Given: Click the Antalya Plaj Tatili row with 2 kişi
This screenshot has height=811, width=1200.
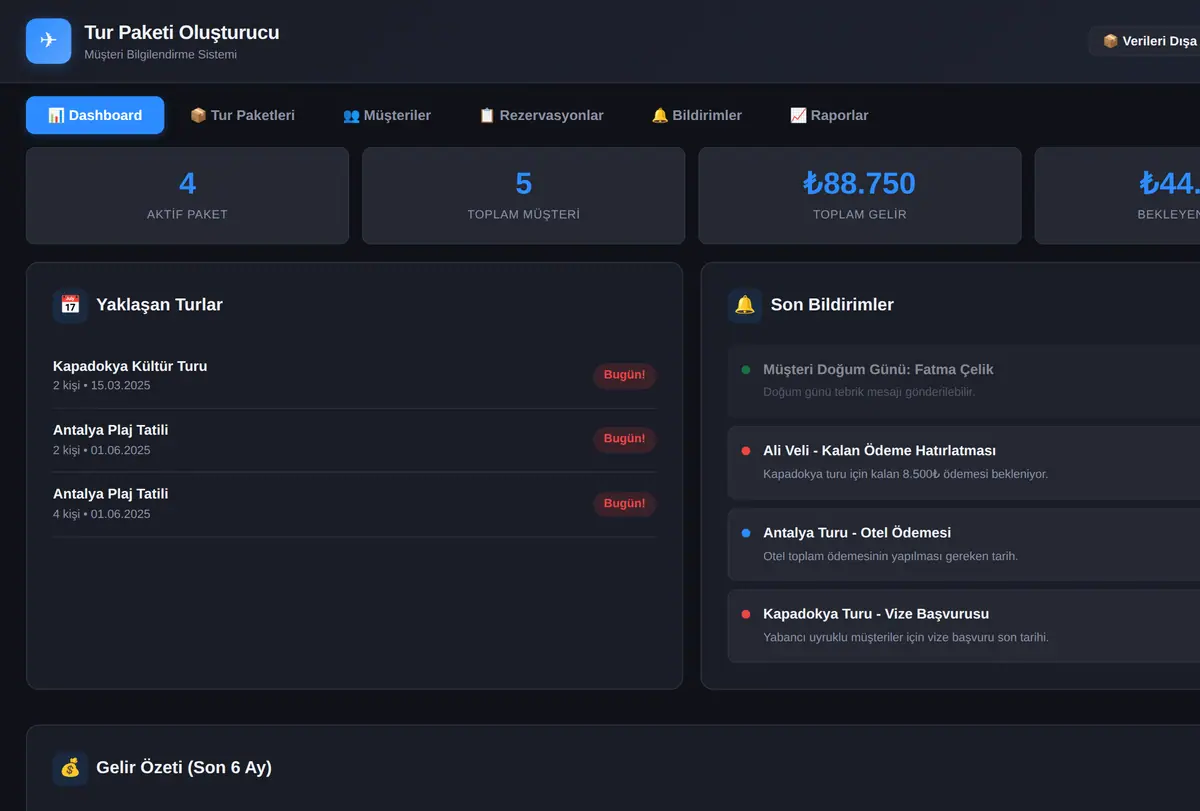Looking at the screenshot, I should click(x=354, y=440).
